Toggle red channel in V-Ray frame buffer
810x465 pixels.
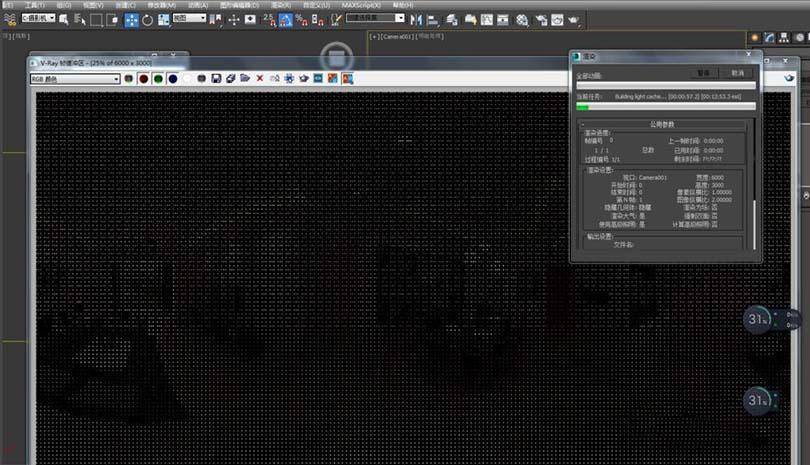click(x=144, y=79)
